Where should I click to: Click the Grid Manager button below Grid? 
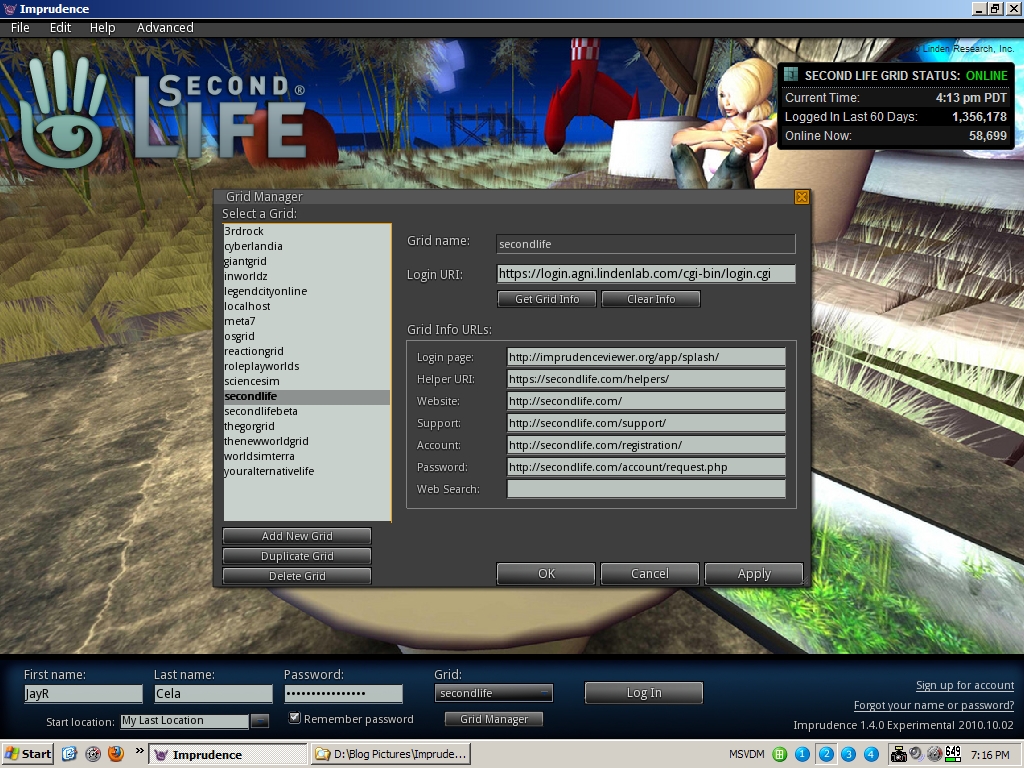tap(494, 719)
